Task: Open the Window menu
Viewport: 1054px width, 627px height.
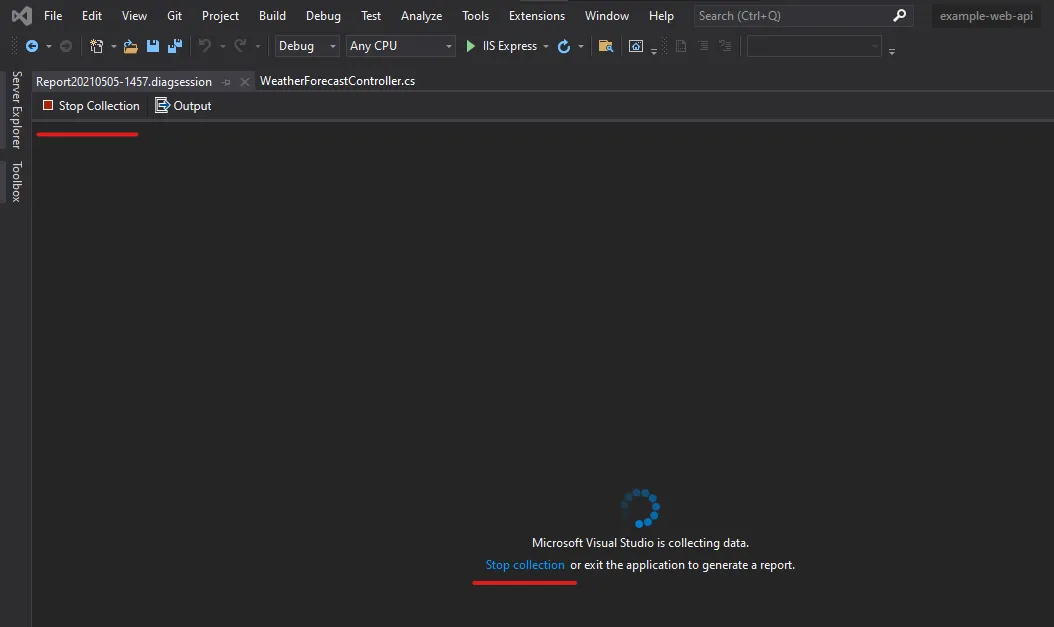Action: (607, 15)
